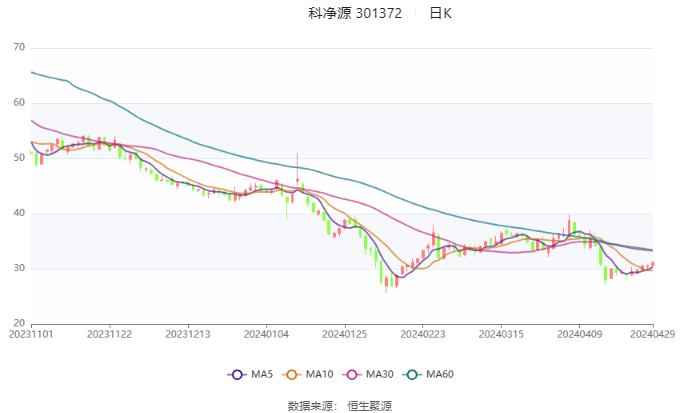
Task: Click the 日K label in title
Action: pos(440,13)
